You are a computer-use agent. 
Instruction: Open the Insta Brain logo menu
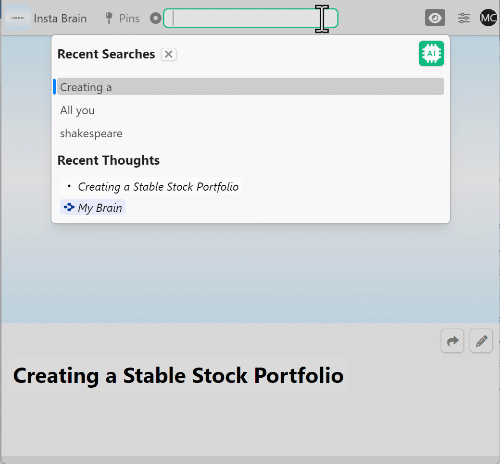click(18, 18)
